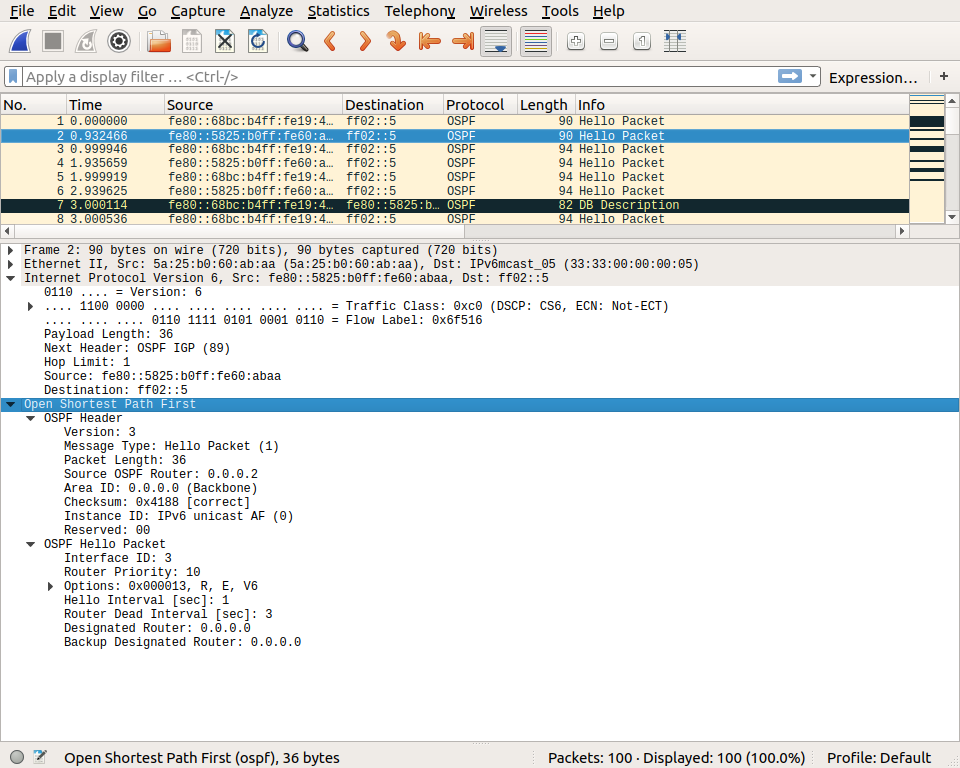Apply display filter arrow button
This screenshot has height=768, width=960.
coord(790,76)
